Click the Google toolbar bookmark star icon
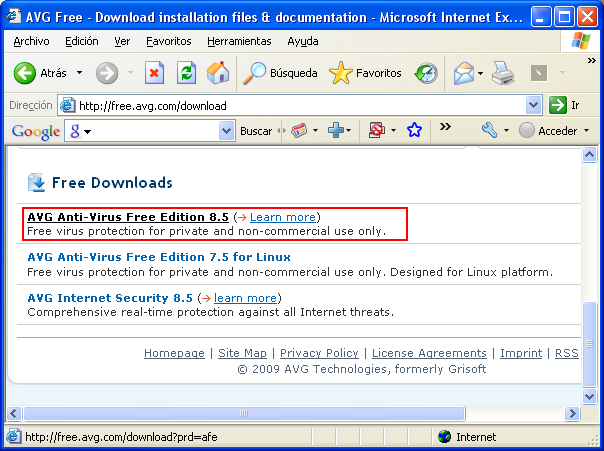 point(414,131)
